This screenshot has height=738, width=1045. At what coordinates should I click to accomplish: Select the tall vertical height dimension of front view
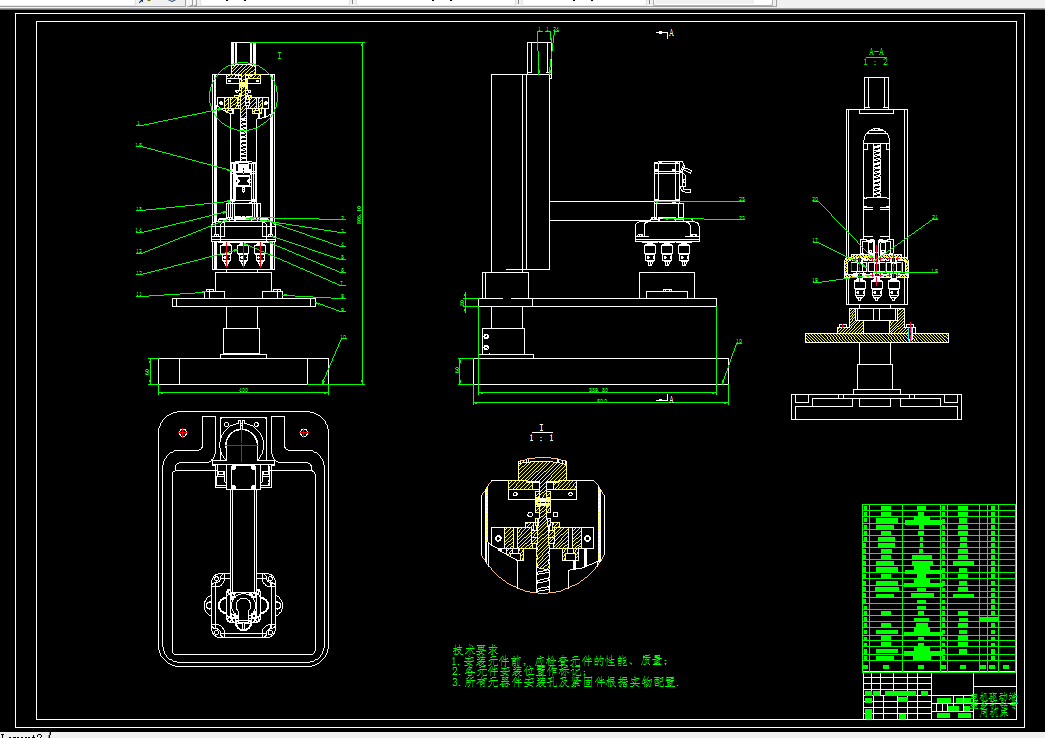(361, 213)
